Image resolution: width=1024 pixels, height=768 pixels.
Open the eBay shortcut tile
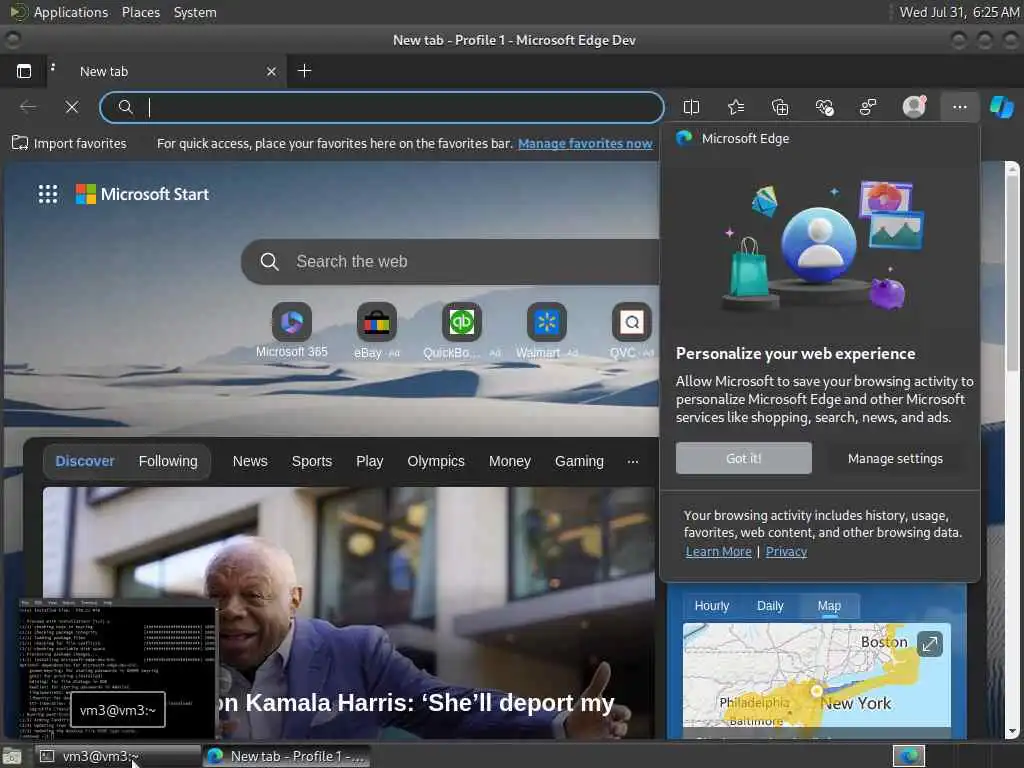(376, 330)
